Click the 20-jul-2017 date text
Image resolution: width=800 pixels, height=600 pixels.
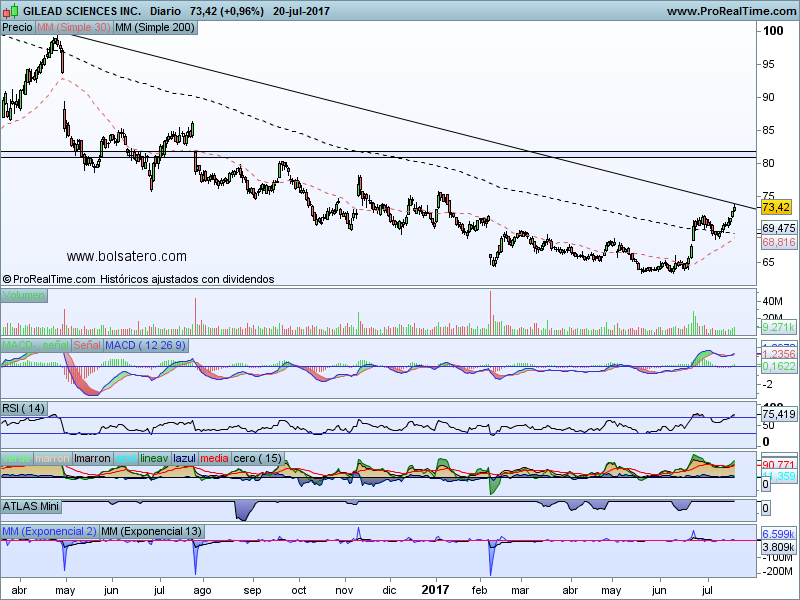(302, 11)
